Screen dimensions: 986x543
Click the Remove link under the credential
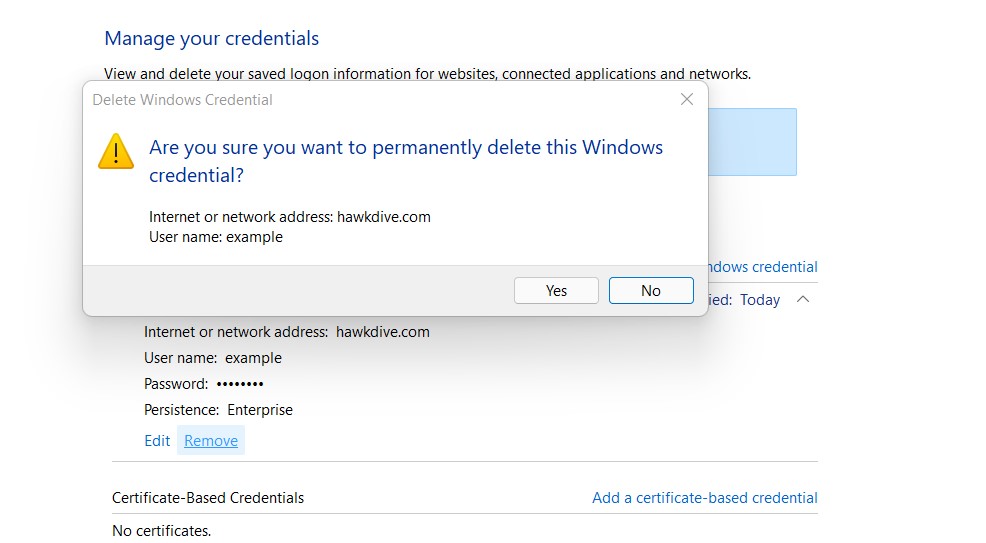pos(211,441)
